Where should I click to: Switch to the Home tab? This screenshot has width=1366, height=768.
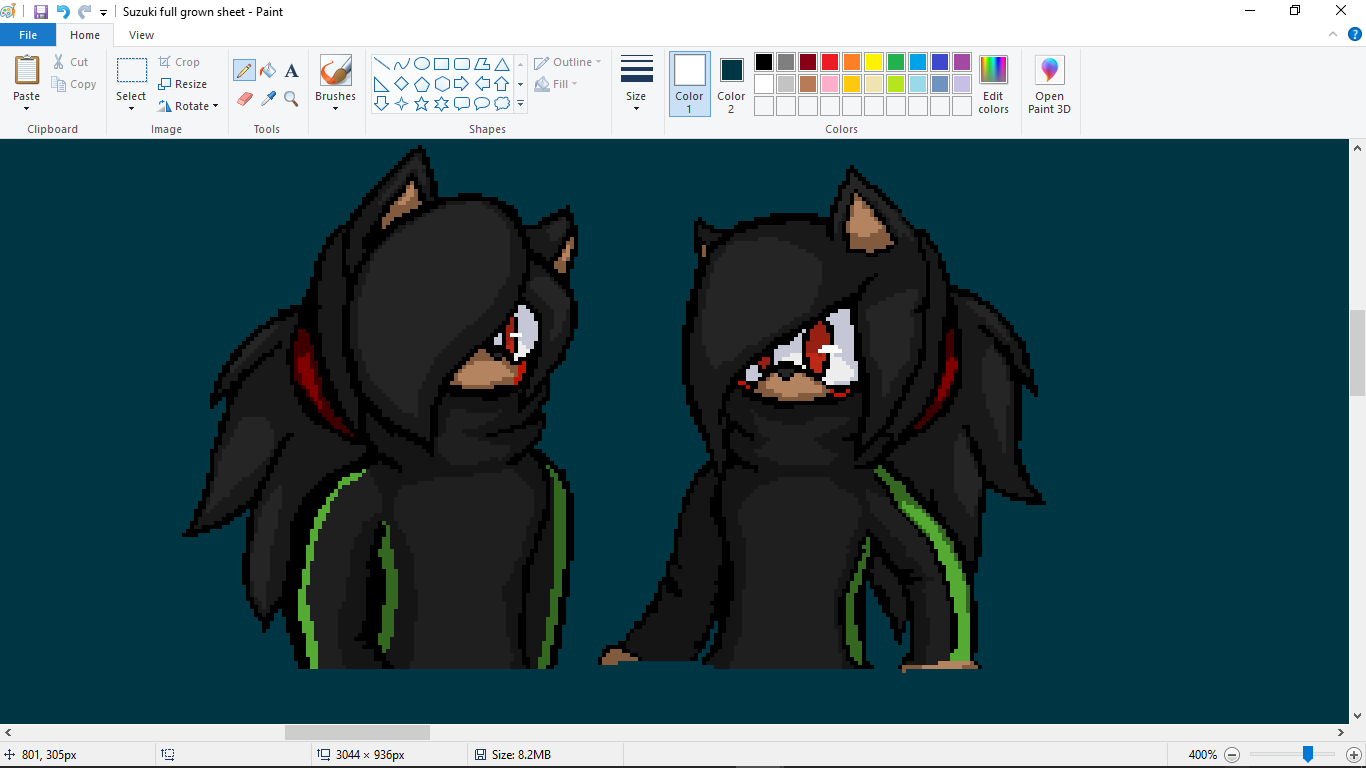click(85, 35)
